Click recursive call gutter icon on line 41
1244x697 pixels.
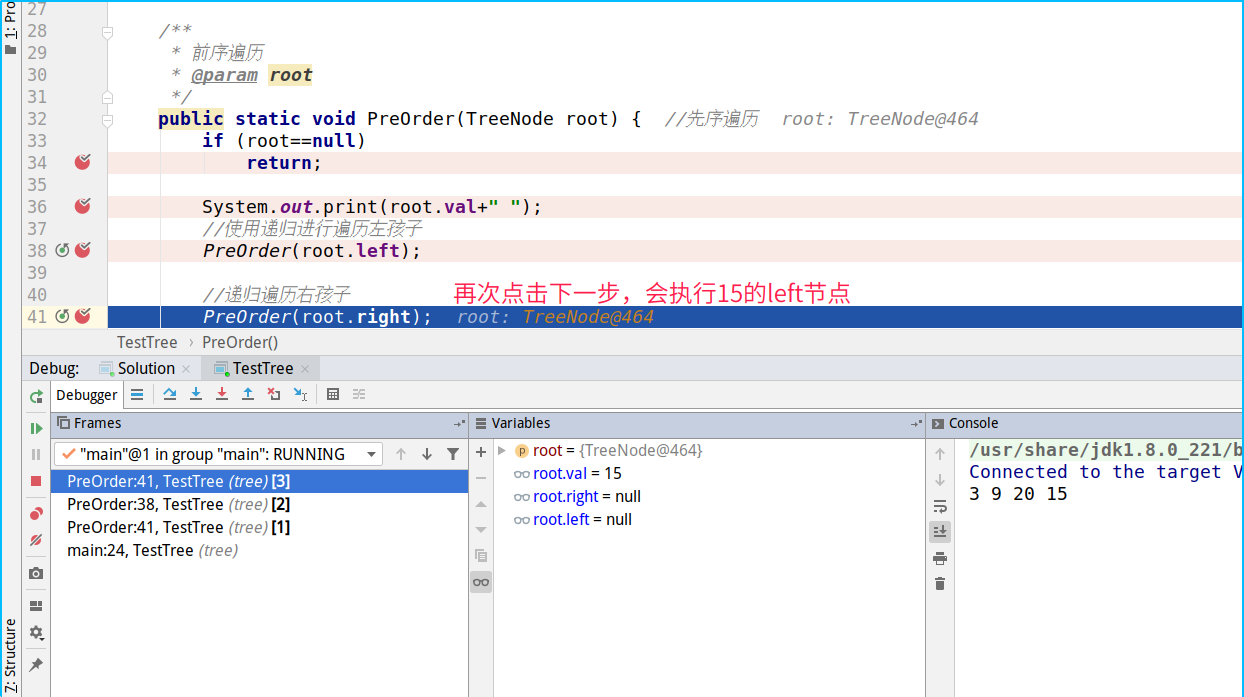click(x=62, y=316)
